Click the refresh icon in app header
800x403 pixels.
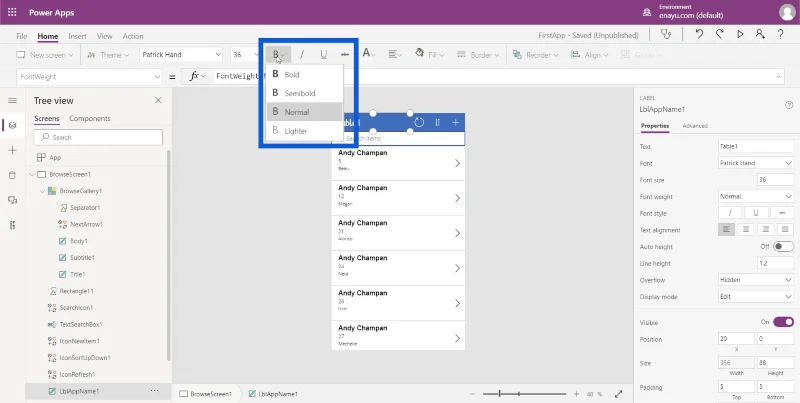419,122
